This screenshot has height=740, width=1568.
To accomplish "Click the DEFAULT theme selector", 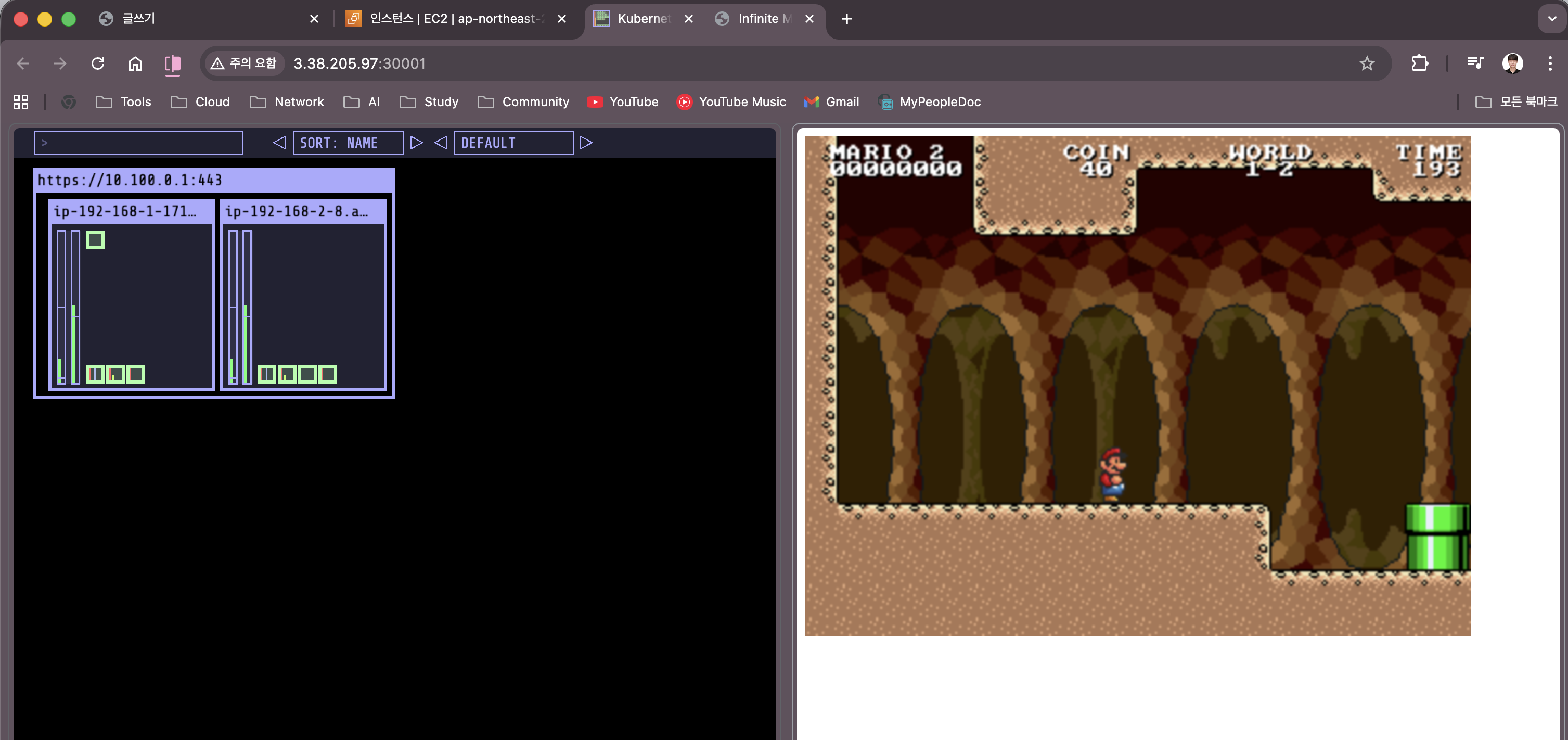I will [514, 143].
